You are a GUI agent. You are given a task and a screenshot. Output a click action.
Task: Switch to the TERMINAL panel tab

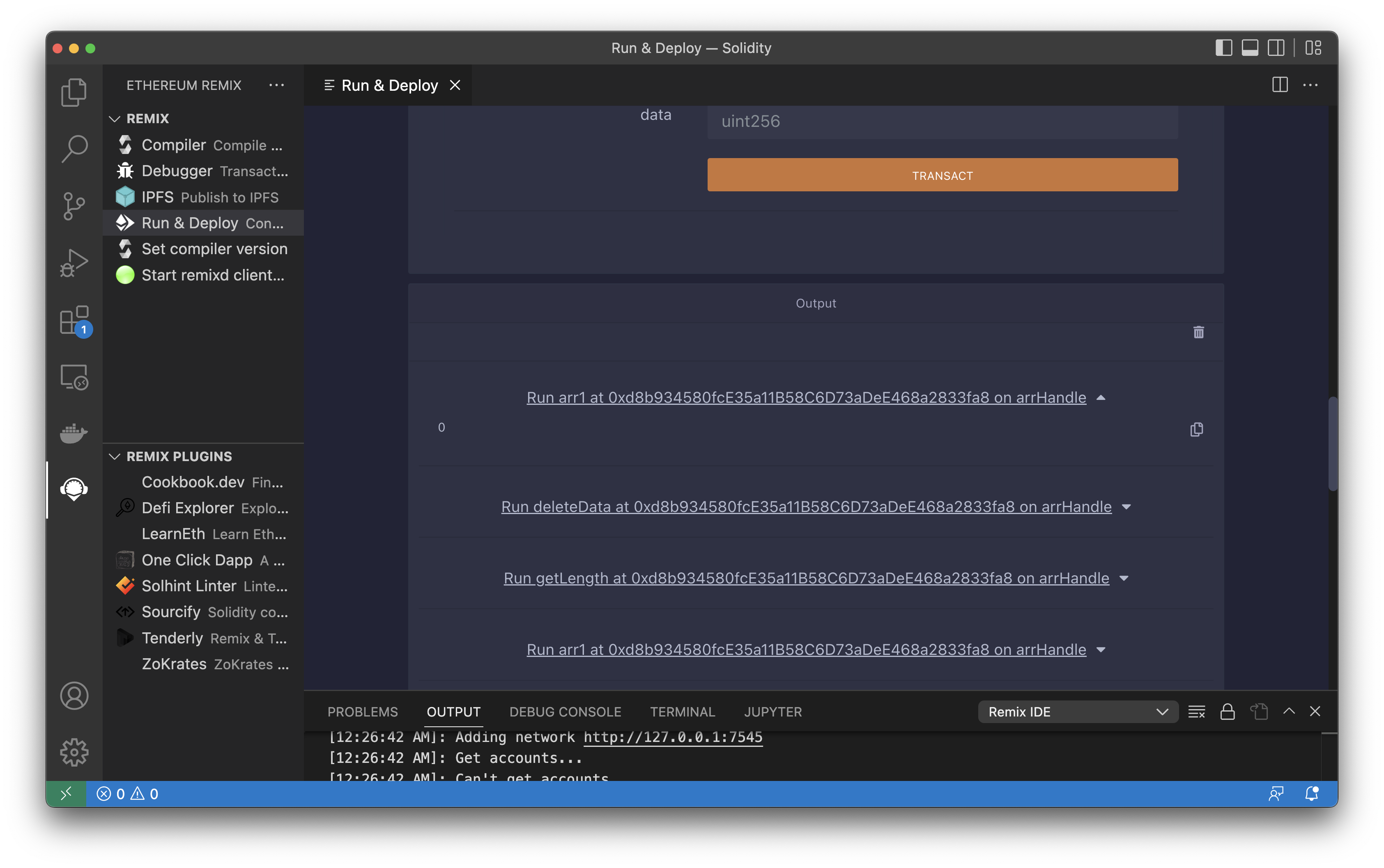pos(682,712)
